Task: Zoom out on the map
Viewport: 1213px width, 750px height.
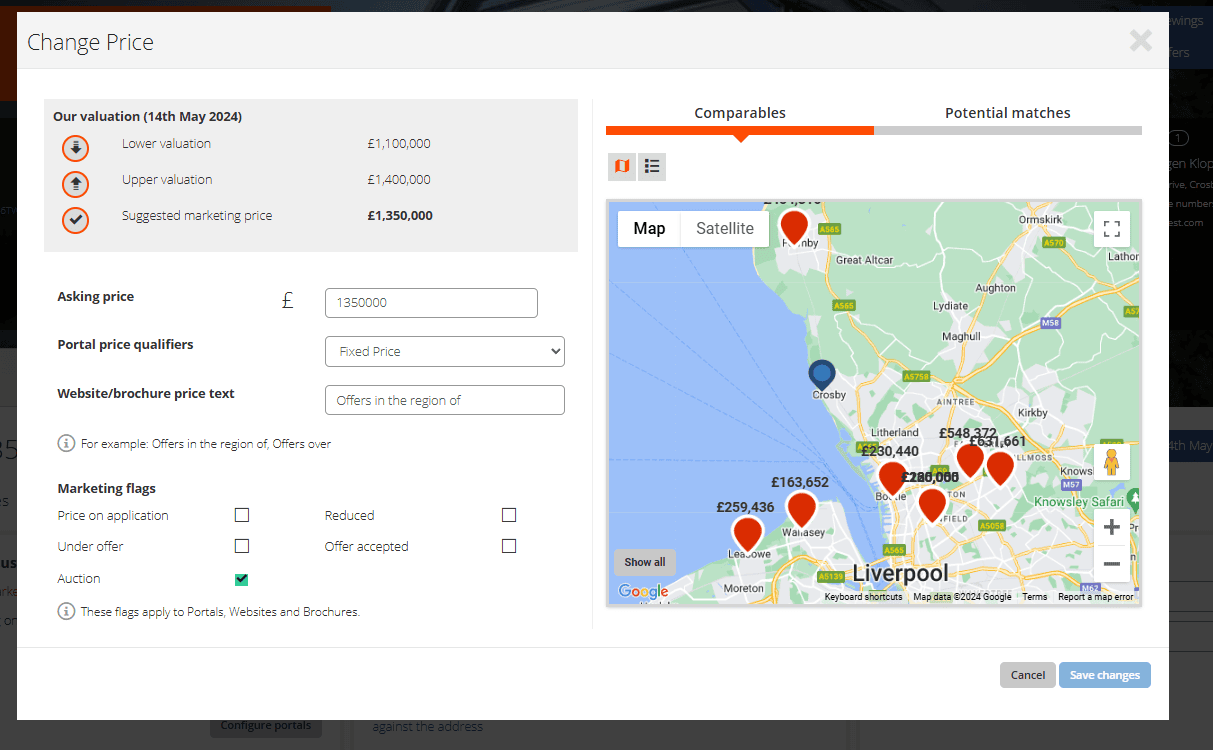Action: point(1111,564)
